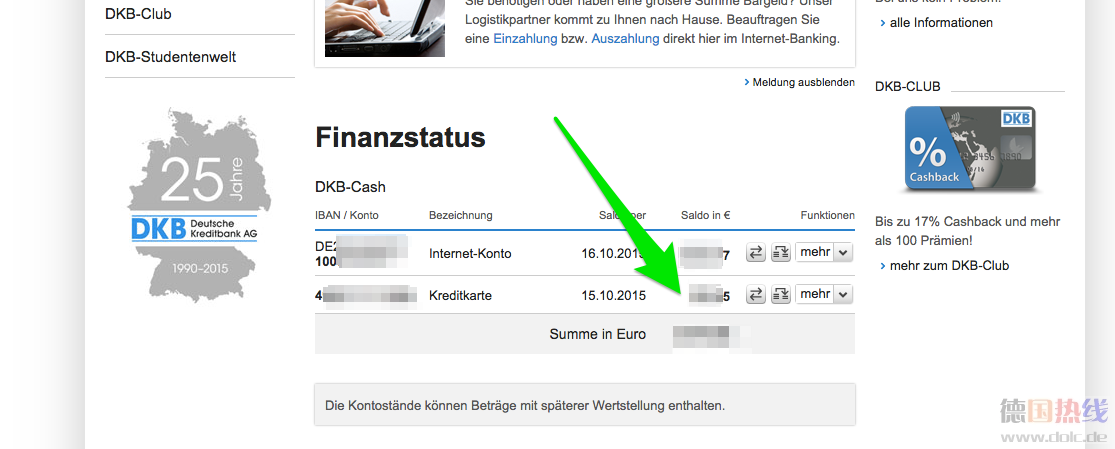Click transfer icon in Internet-Konto row
Screen dimensions: 1115x449
click(756, 253)
